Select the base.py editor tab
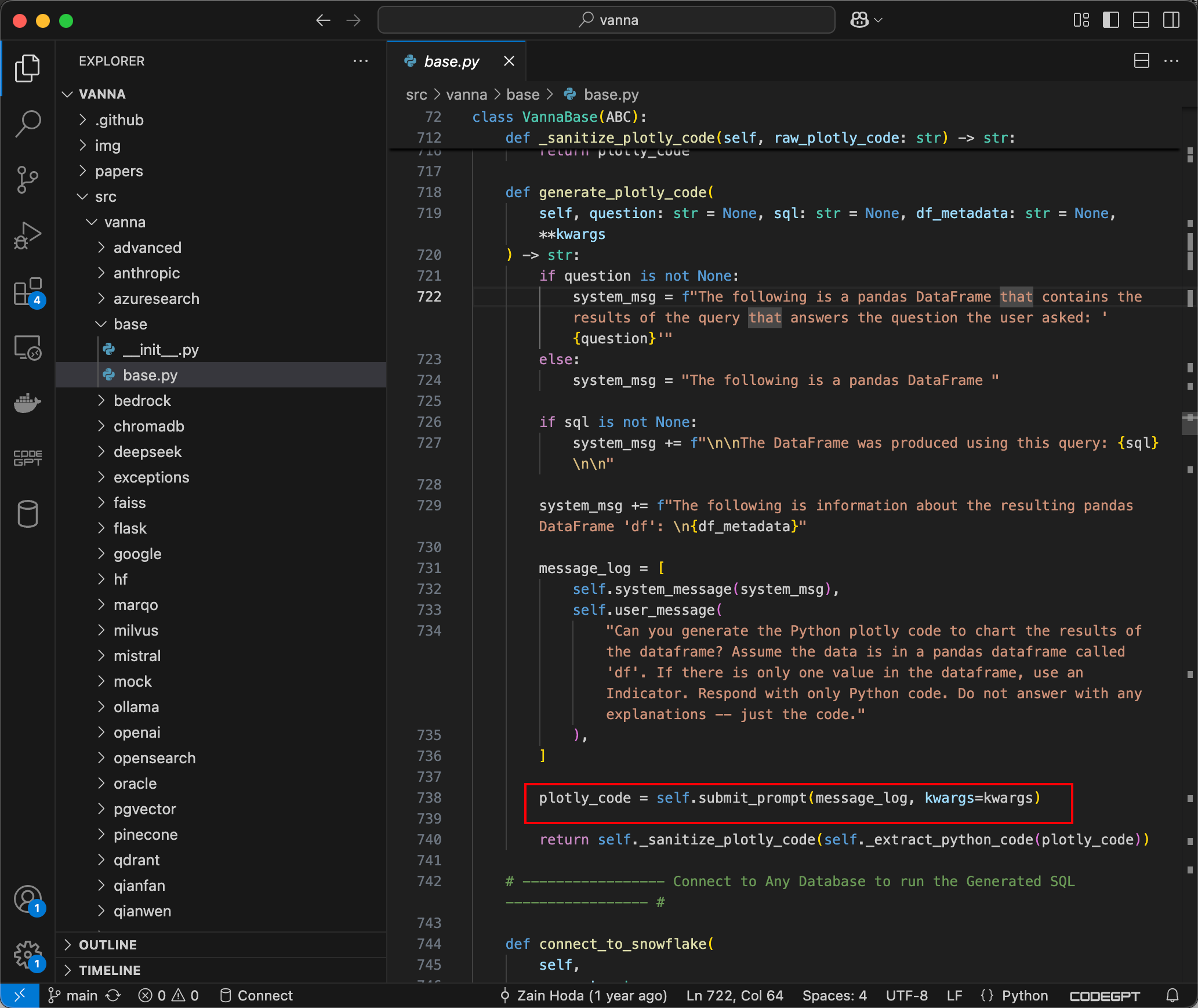 coord(451,61)
